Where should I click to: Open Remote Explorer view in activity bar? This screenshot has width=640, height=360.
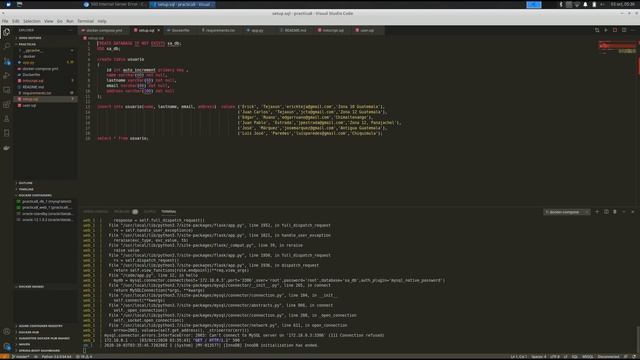pos(7,90)
